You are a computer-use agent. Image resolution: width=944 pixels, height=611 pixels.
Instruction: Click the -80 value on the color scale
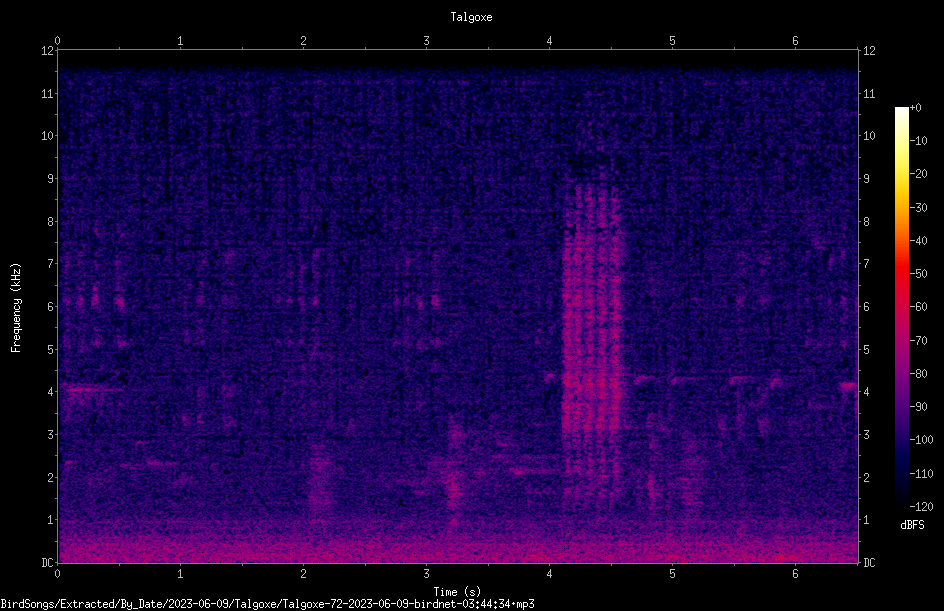pyautogui.click(x=918, y=374)
